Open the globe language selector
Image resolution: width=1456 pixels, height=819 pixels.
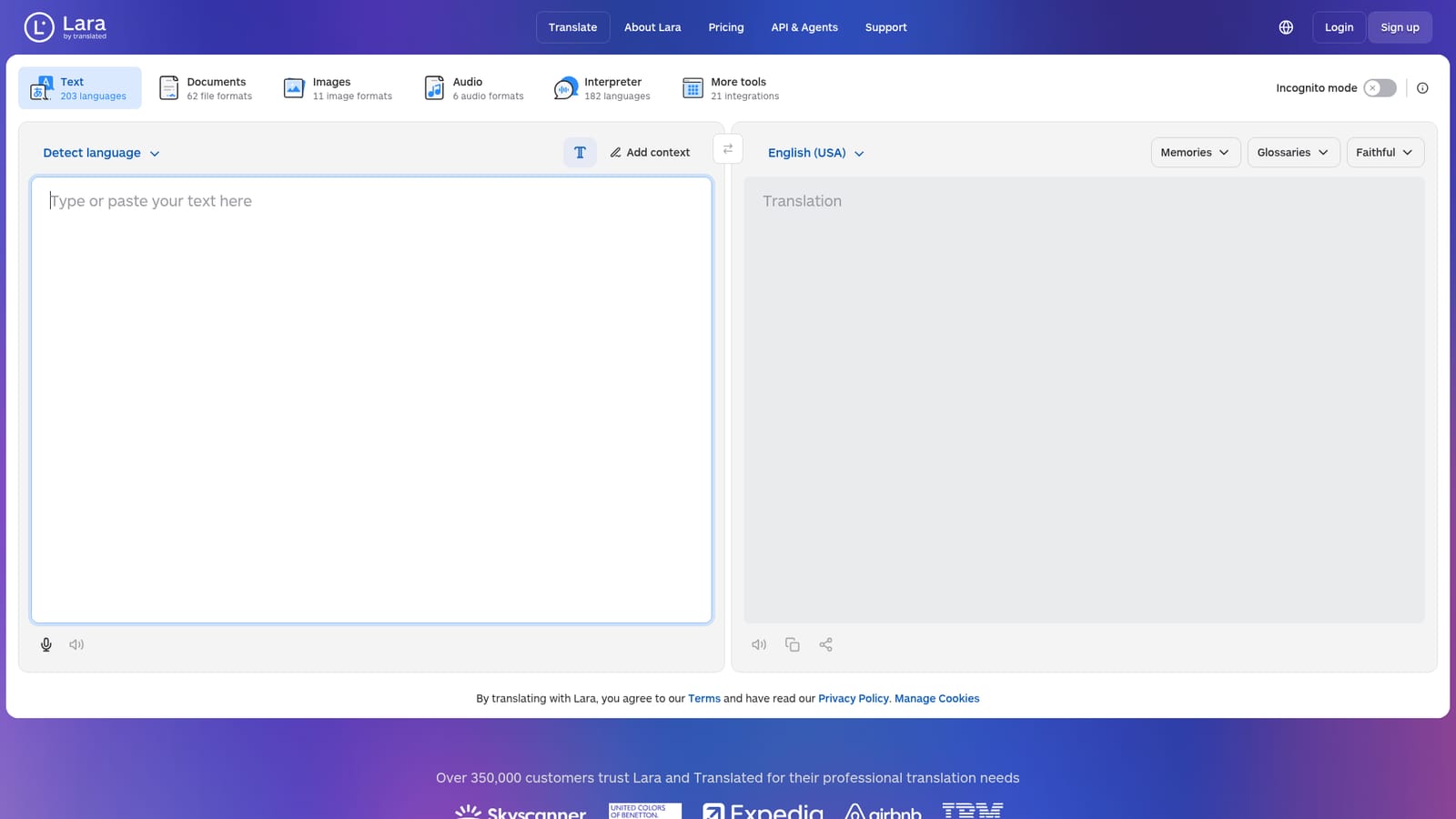tap(1286, 27)
